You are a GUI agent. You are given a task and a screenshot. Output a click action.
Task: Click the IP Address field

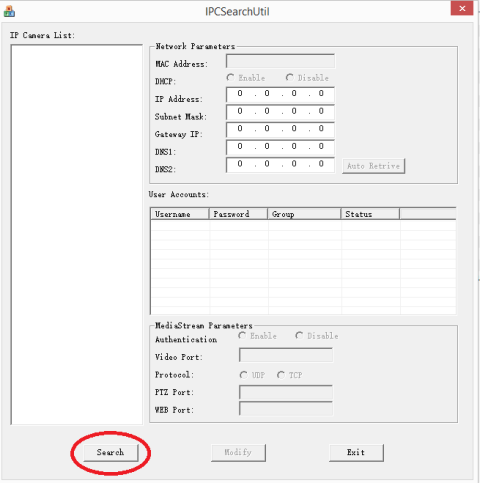(x=280, y=95)
